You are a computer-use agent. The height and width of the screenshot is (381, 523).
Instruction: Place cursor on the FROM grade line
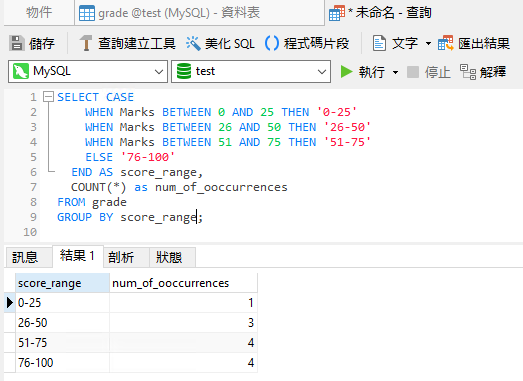(x=92, y=202)
